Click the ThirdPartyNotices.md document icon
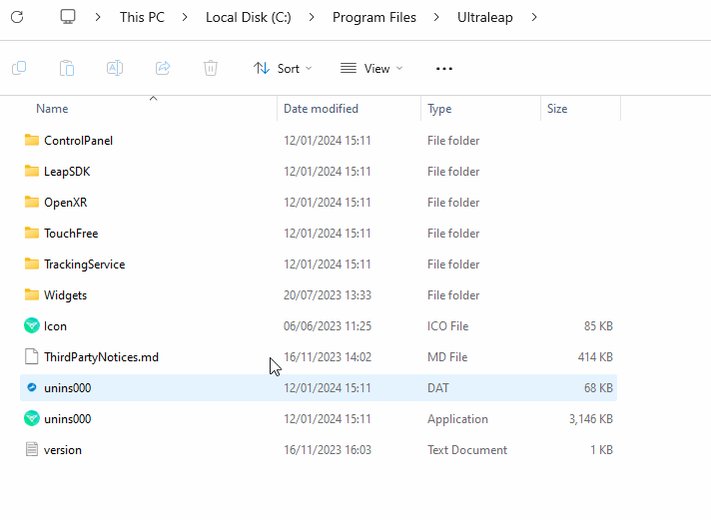This screenshot has height=520, width=711. [32, 356]
